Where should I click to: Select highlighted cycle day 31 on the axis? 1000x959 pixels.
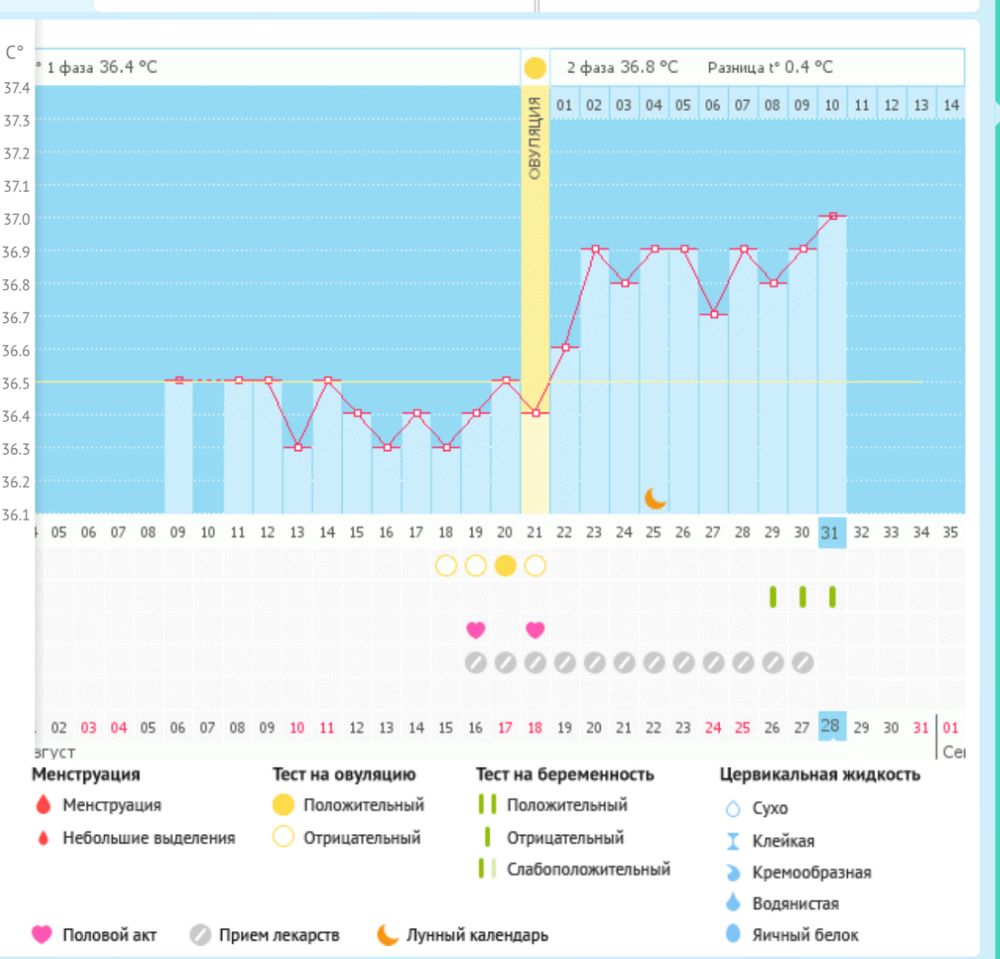[831, 532]
